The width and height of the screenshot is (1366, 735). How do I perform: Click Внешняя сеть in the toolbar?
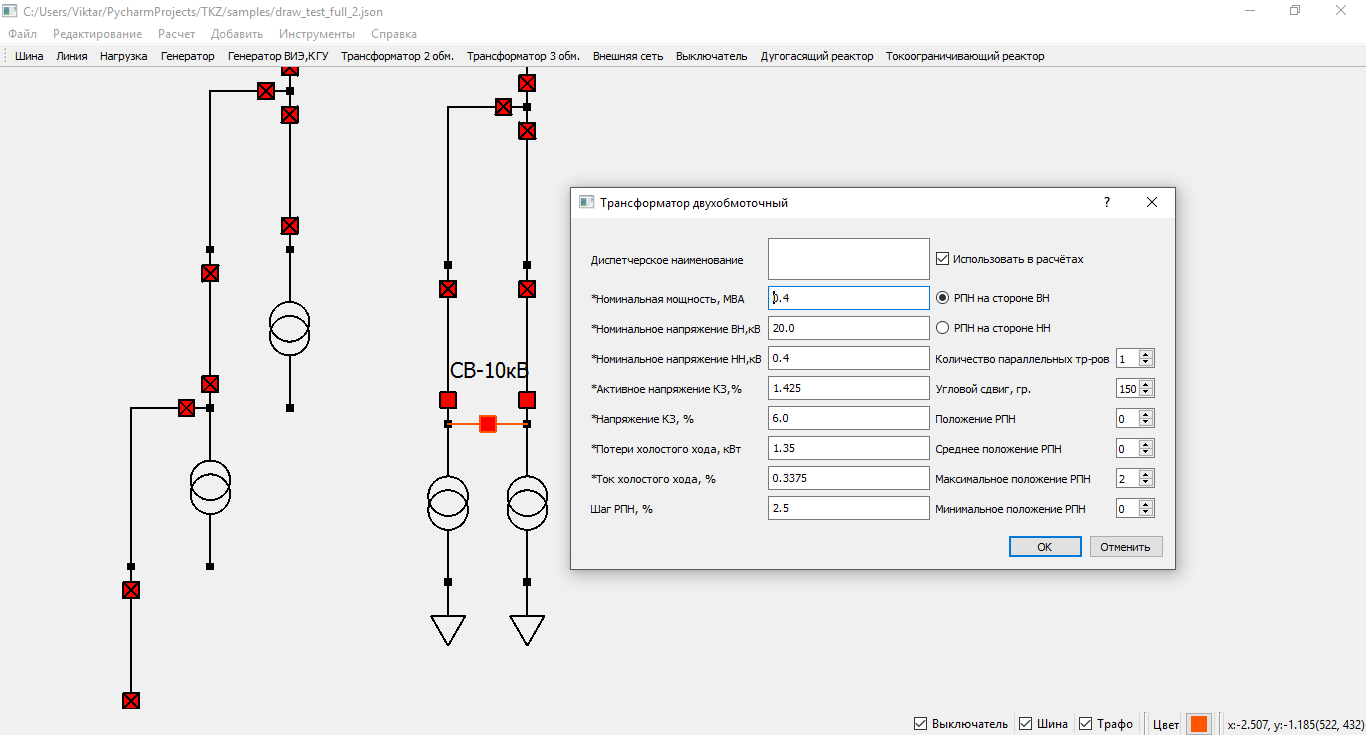(628, 56)
